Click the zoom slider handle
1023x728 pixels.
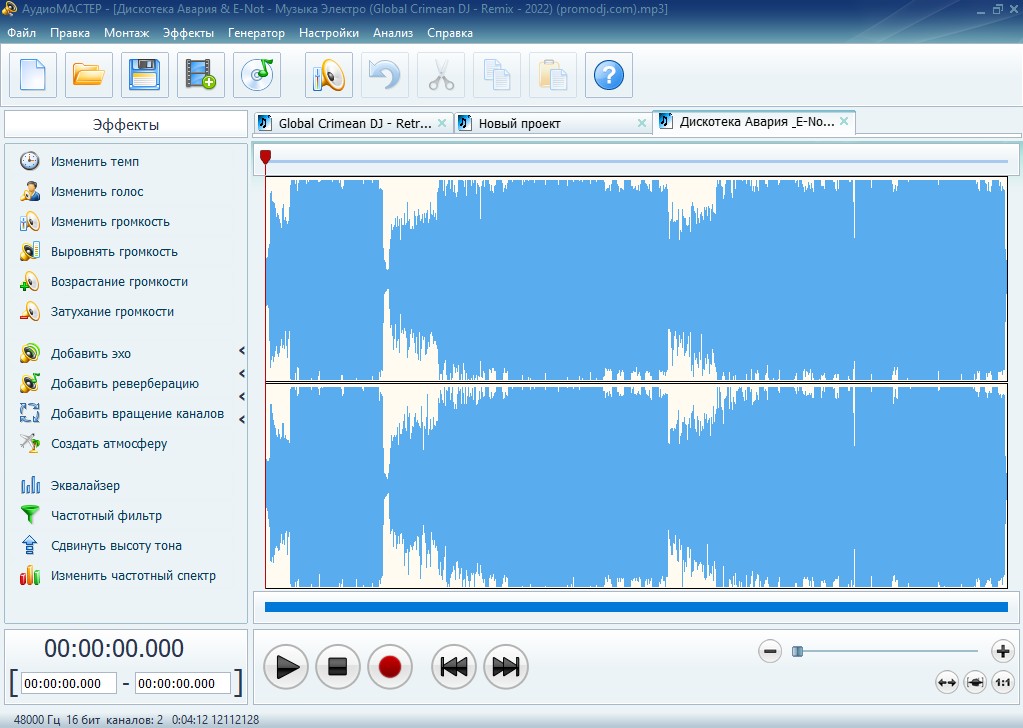797,651
